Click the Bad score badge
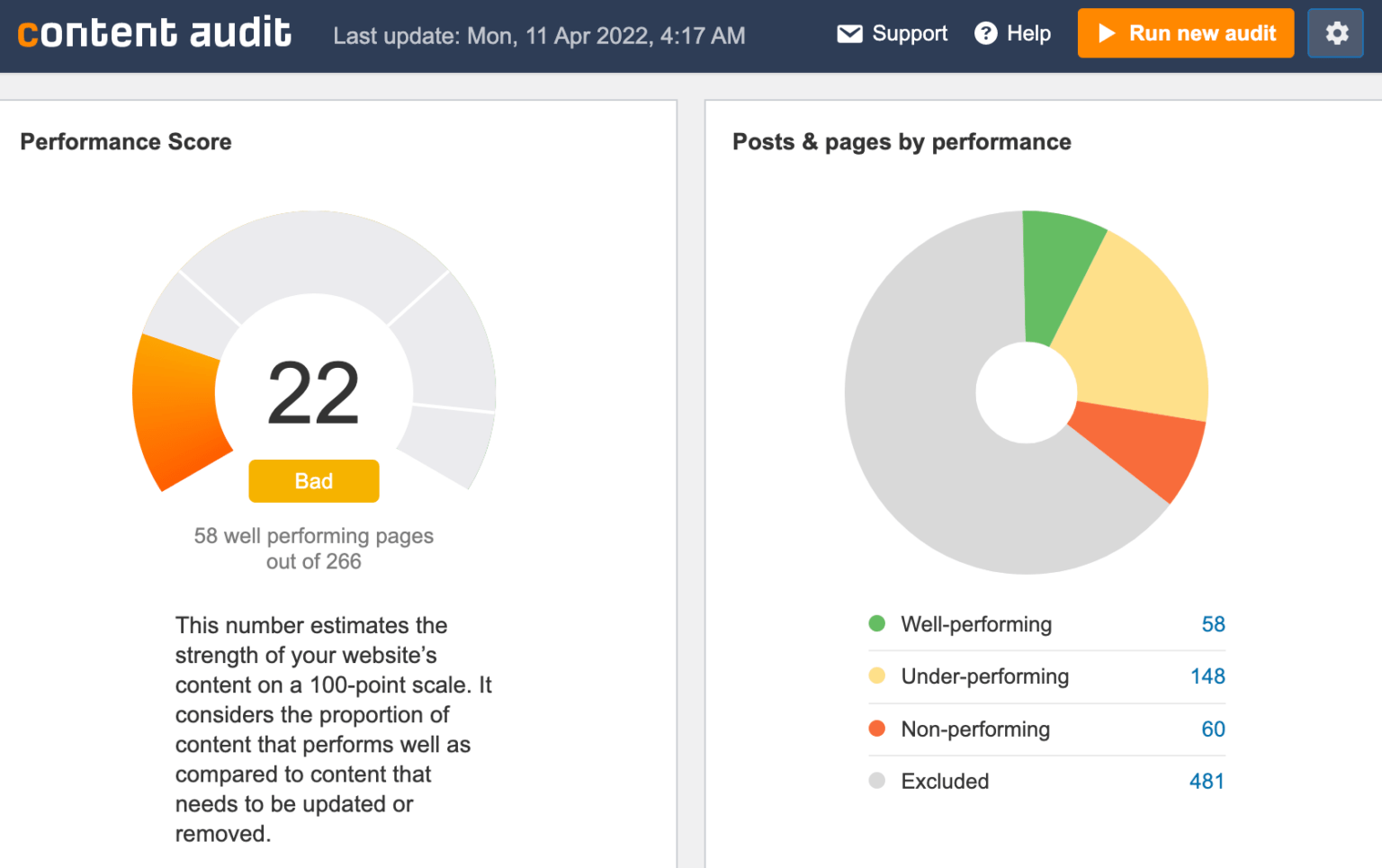The image size is (1382, 868). pyautogui.click(x=313, y=480)
